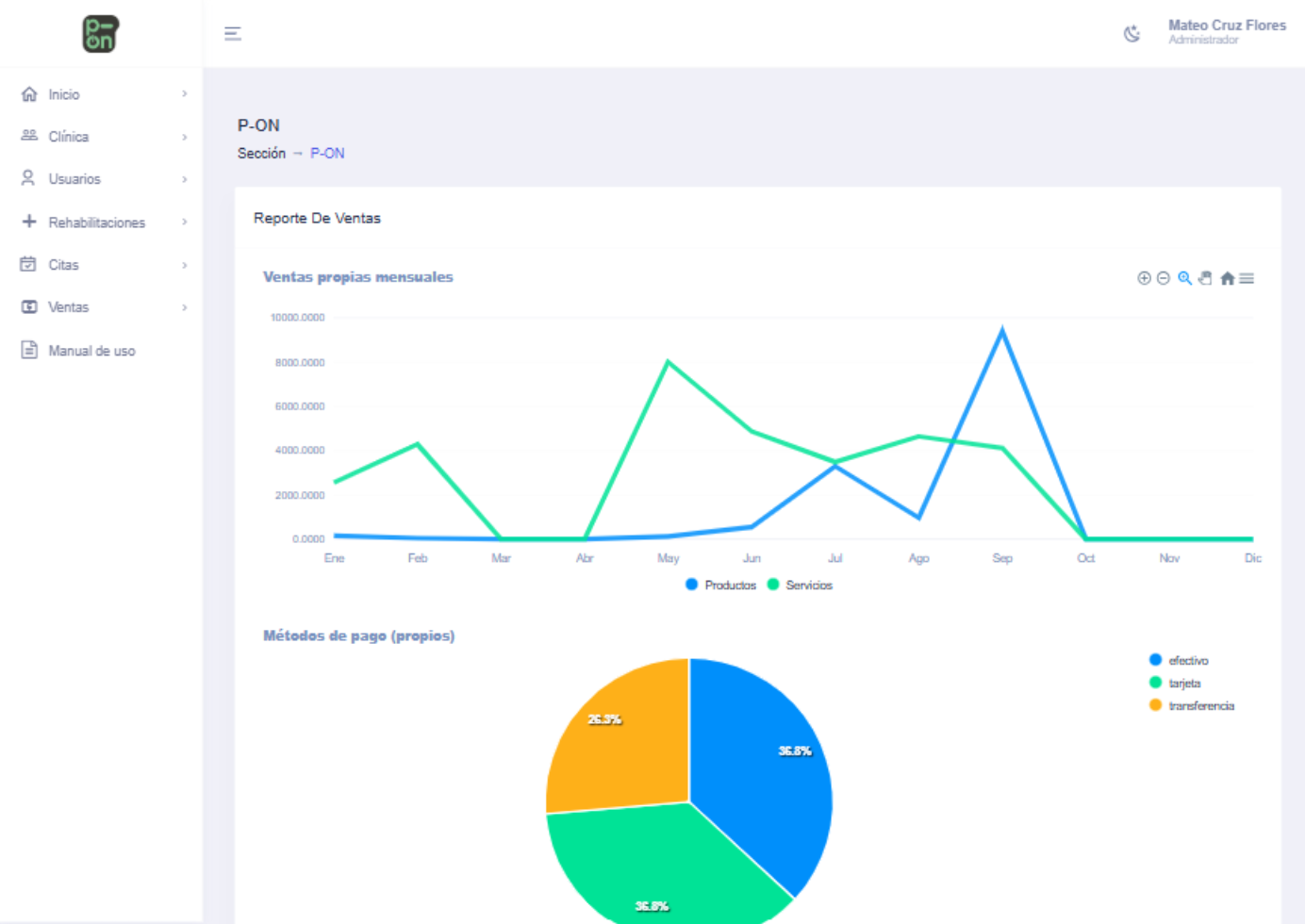Zoom out on the monthly sales chart
The height and width of the screenshot is (924, 1305).
coord(1164,278)
